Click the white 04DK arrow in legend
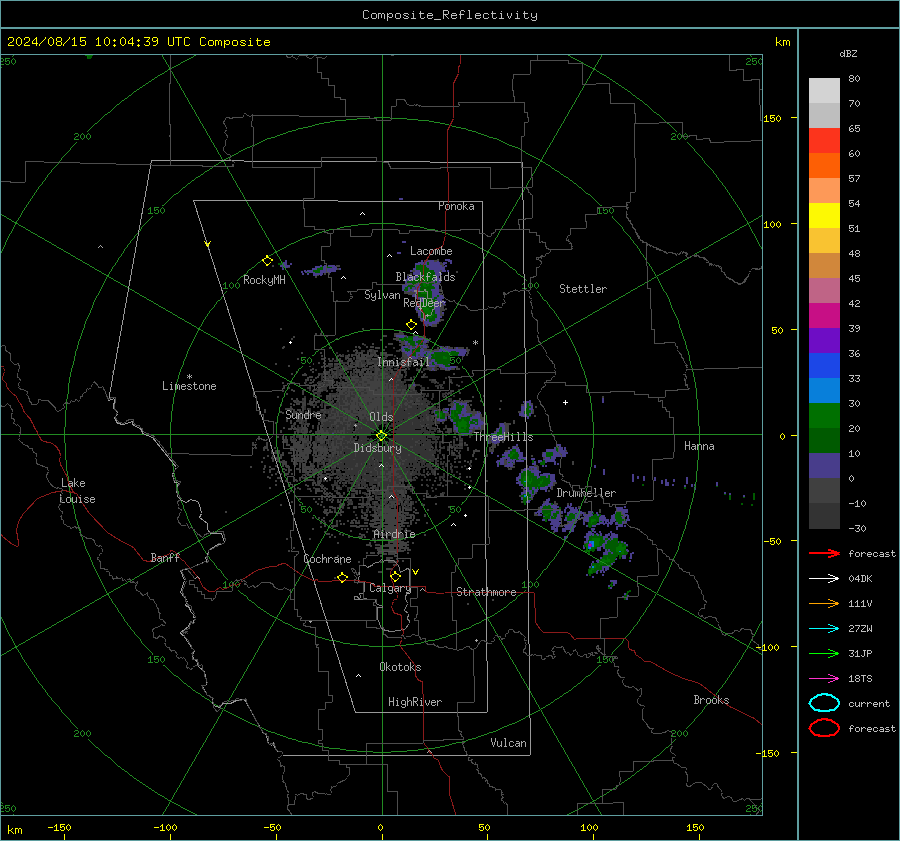Image resolution: width=900 pixels, height=841 pixels. 824,578
